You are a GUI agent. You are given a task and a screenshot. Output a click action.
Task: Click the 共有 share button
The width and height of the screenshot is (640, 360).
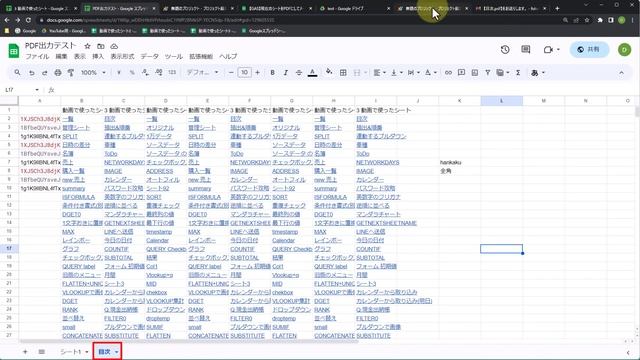coord(589,49)
